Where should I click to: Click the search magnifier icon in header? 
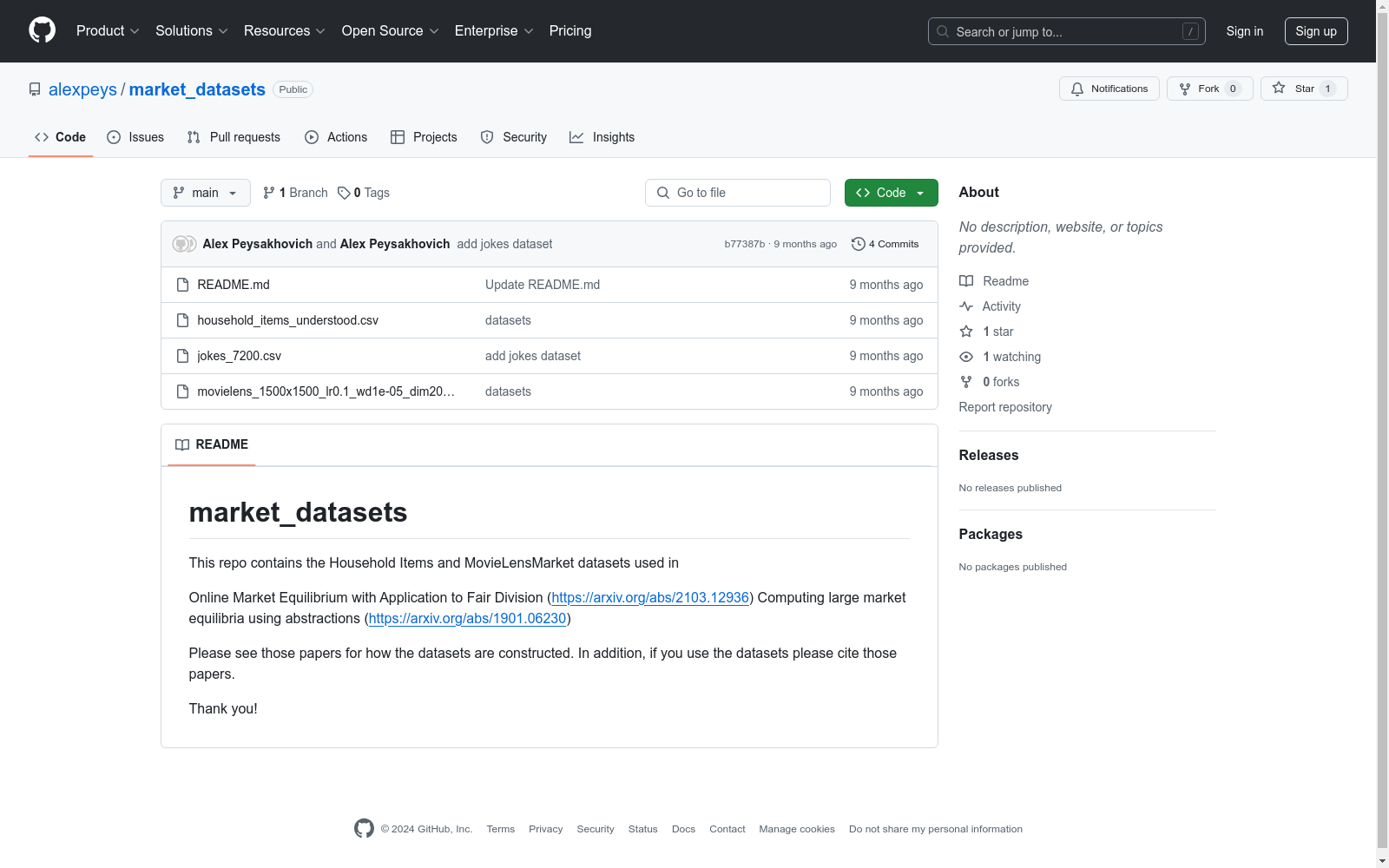[943, 31]
